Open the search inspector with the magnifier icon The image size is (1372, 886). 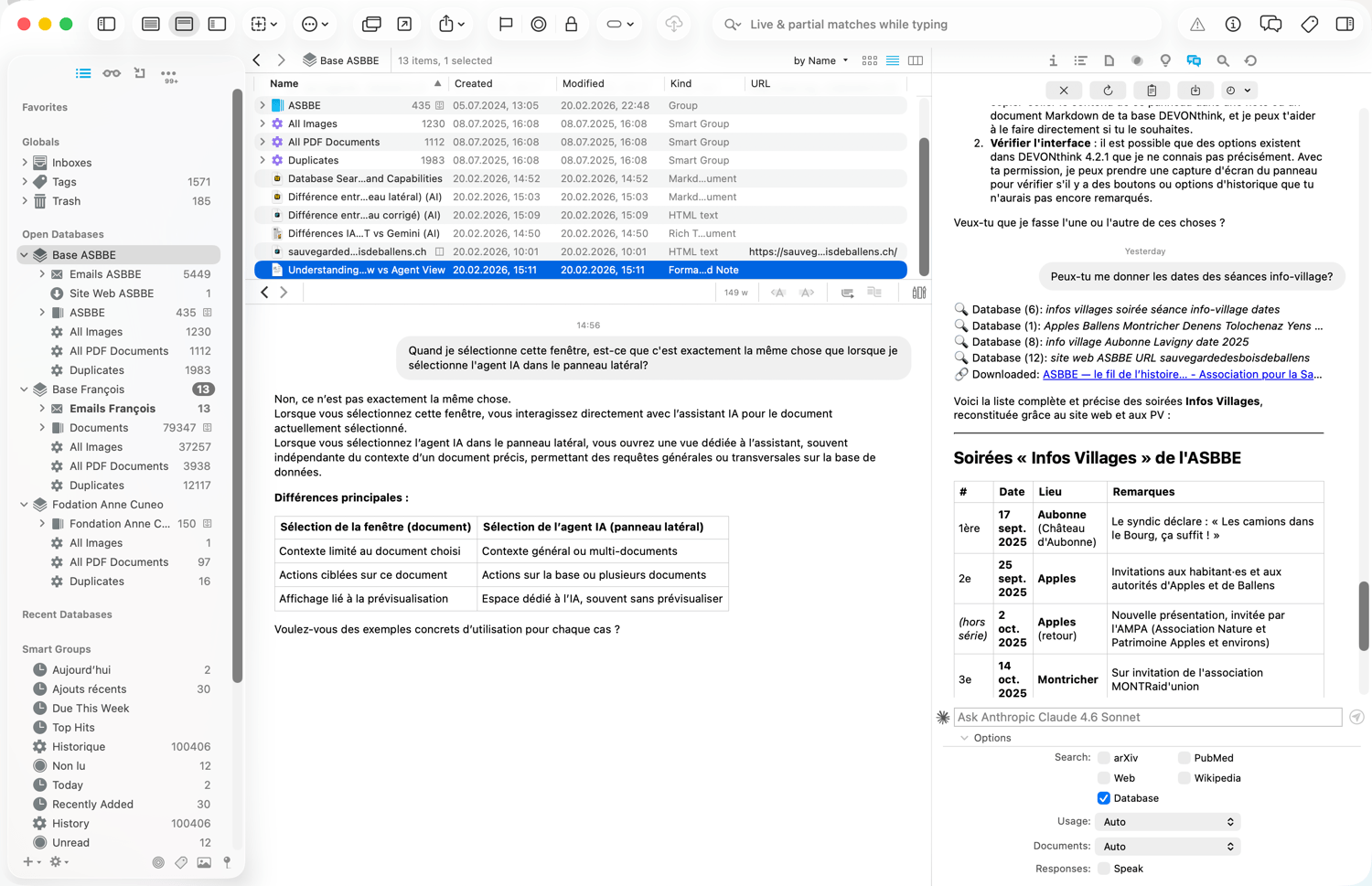pos(1222,60)
